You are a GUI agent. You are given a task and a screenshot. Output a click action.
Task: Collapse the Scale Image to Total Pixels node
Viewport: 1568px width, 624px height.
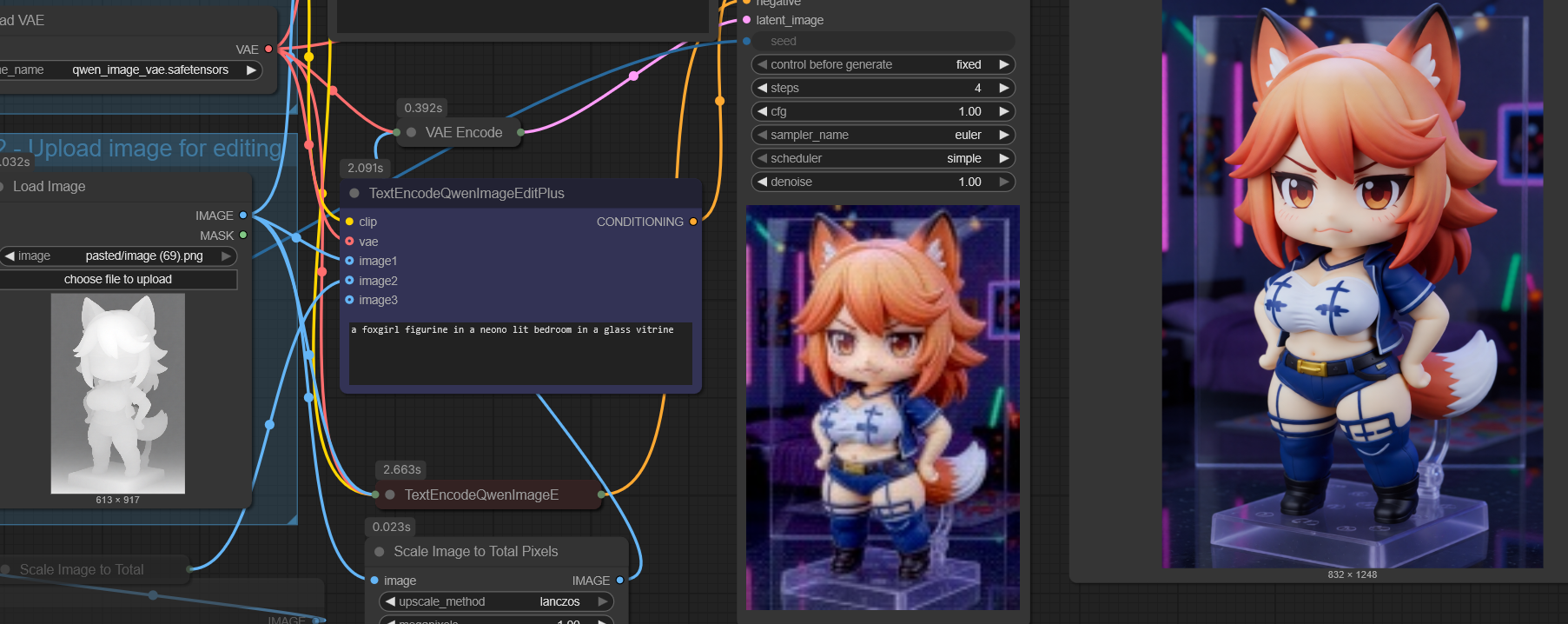point(380,552)
